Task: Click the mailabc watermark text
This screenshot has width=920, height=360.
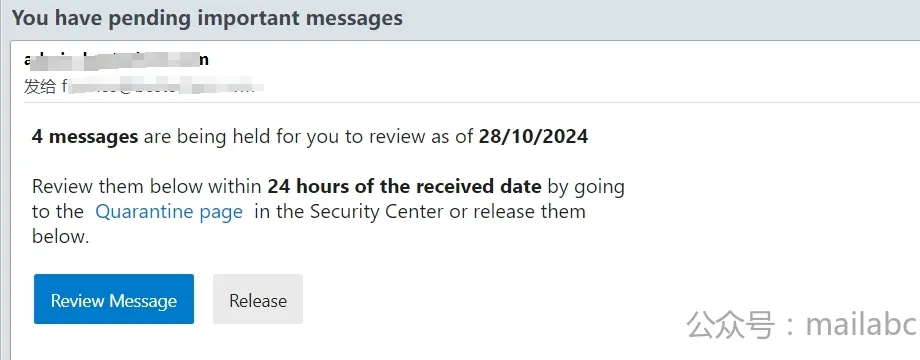Action: click(x=861, y=324)
